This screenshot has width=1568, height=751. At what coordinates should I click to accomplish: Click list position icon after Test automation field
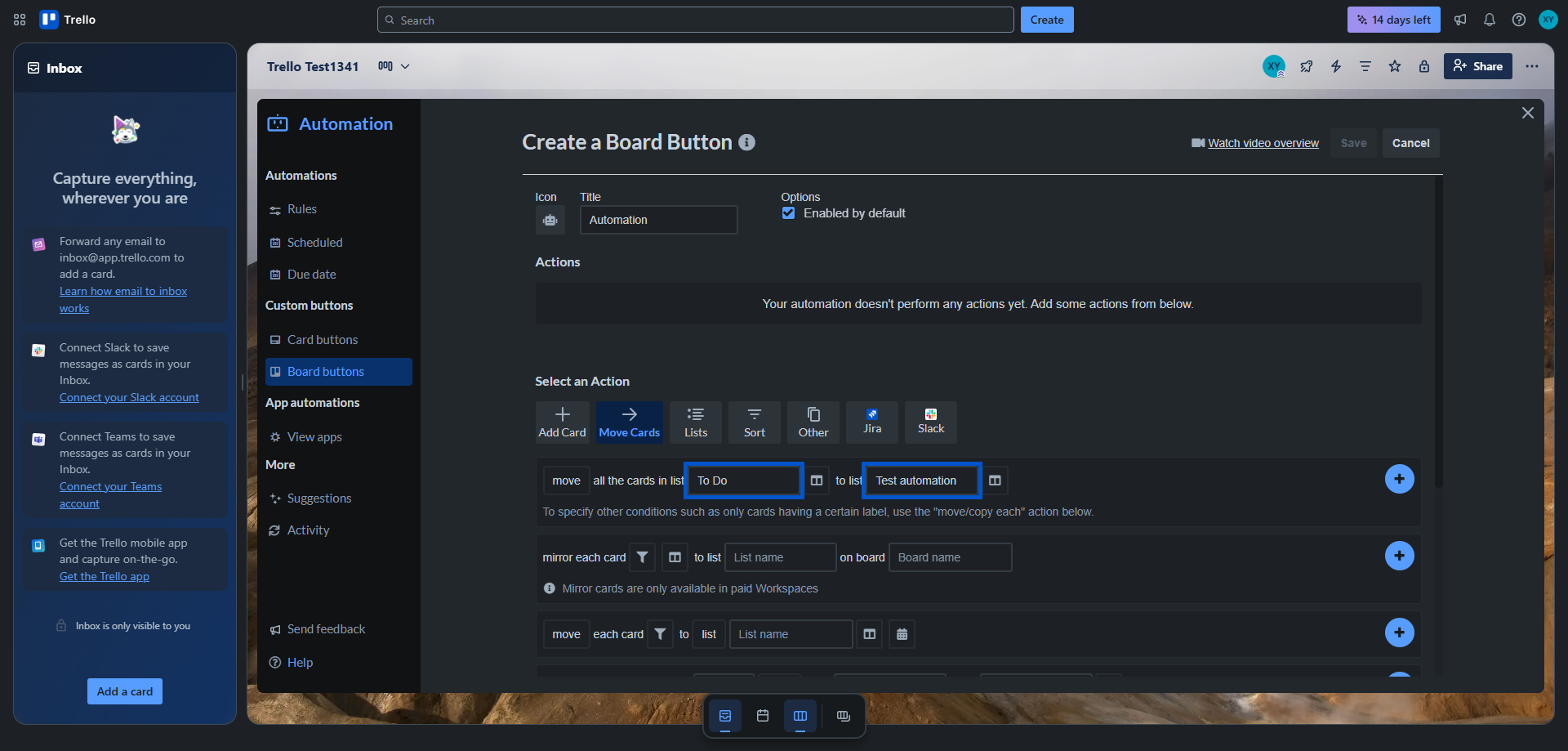[995, 481]
